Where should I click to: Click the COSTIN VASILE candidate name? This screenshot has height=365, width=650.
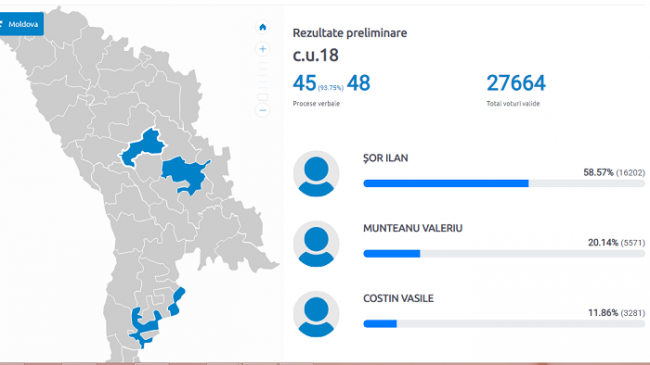pos(398,298)
